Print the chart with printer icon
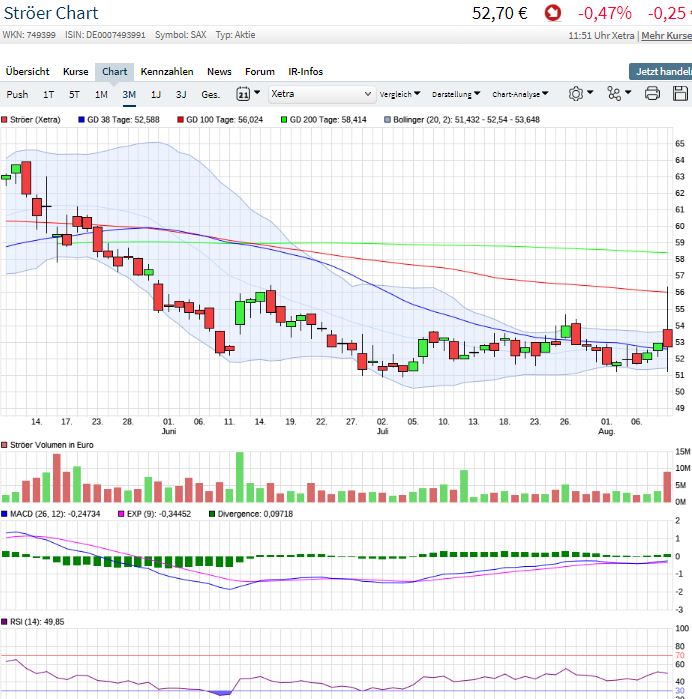 click(652, 94)
